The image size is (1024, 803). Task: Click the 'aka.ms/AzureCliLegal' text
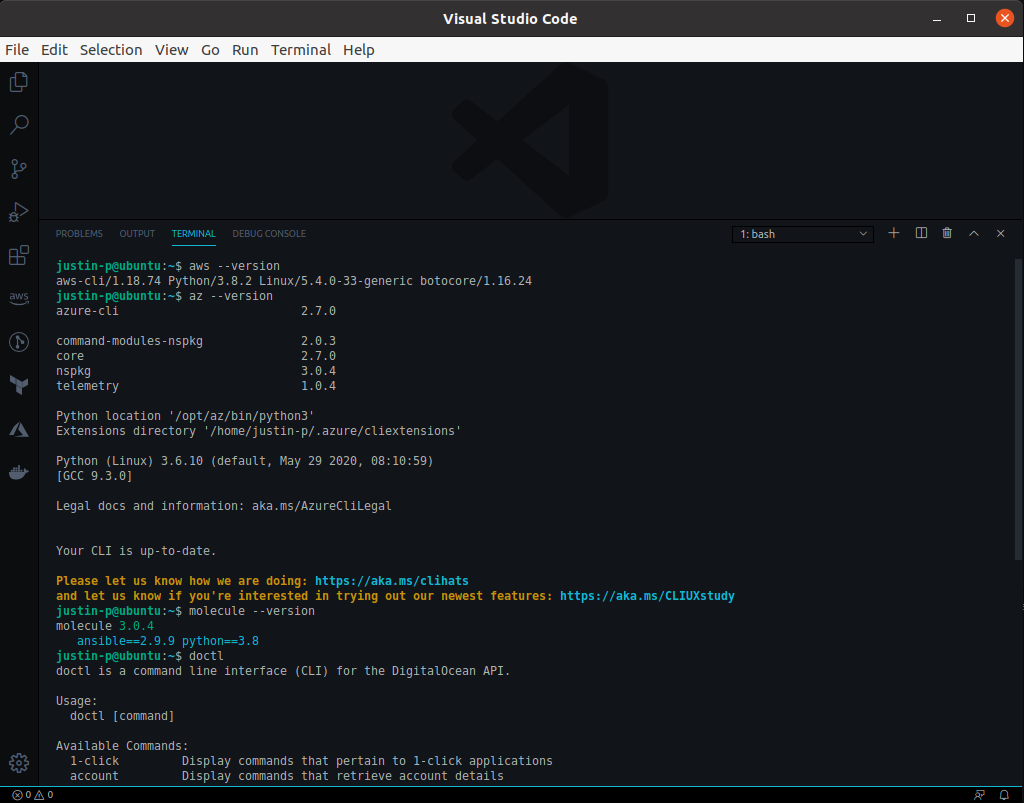[x=322, y=506]
